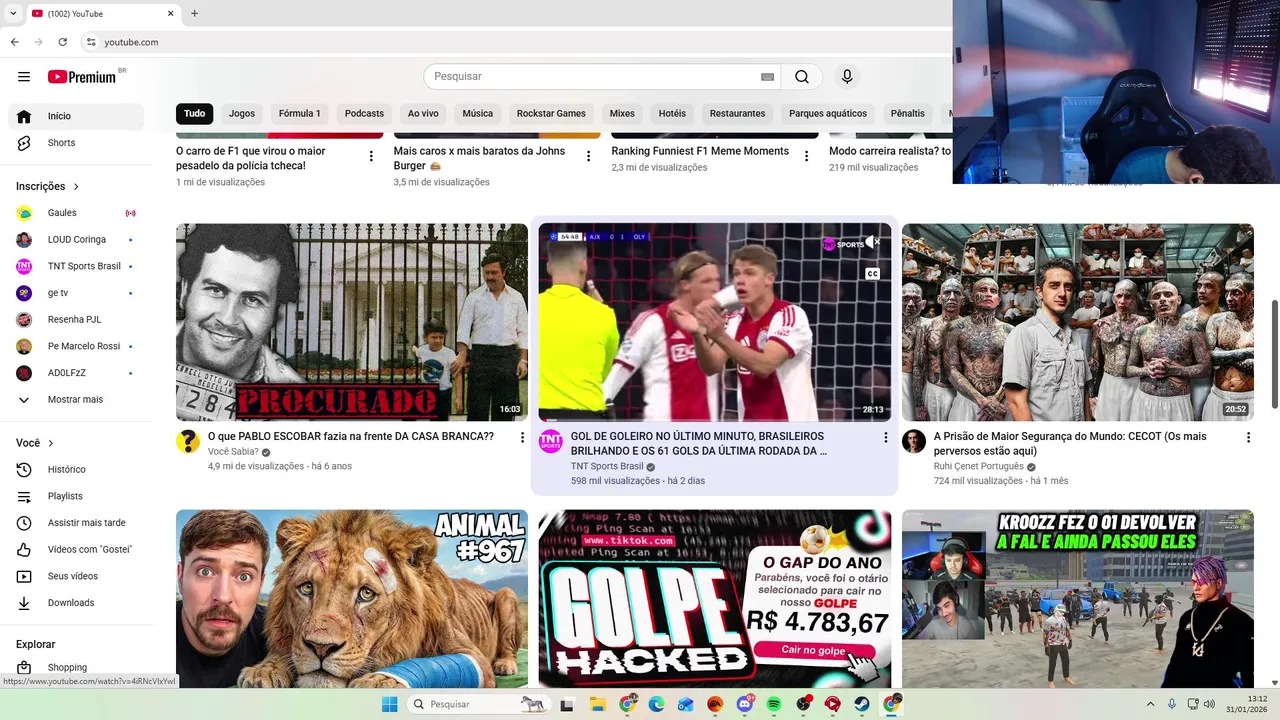Open TNT Sports Brasil in the subscriptions list
The width and height of the screenshot is (1280, 720).
(x=76, y=266)
